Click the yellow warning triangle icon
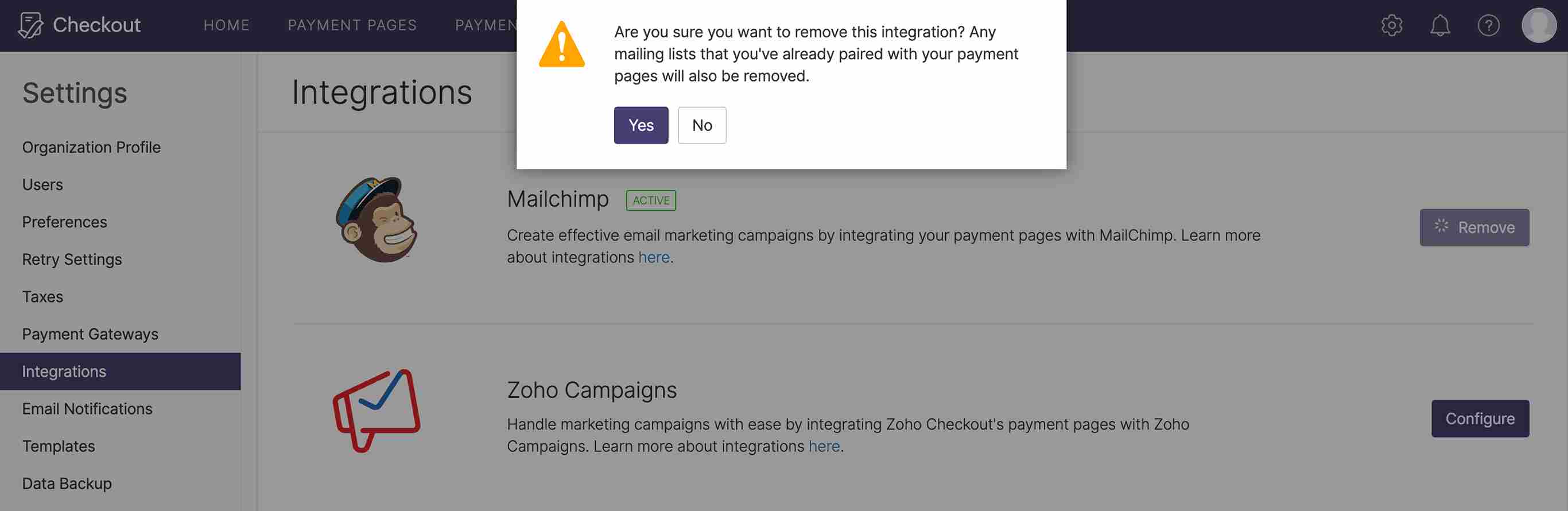Viewport: 1568px width, 511px height. (561, 45)
